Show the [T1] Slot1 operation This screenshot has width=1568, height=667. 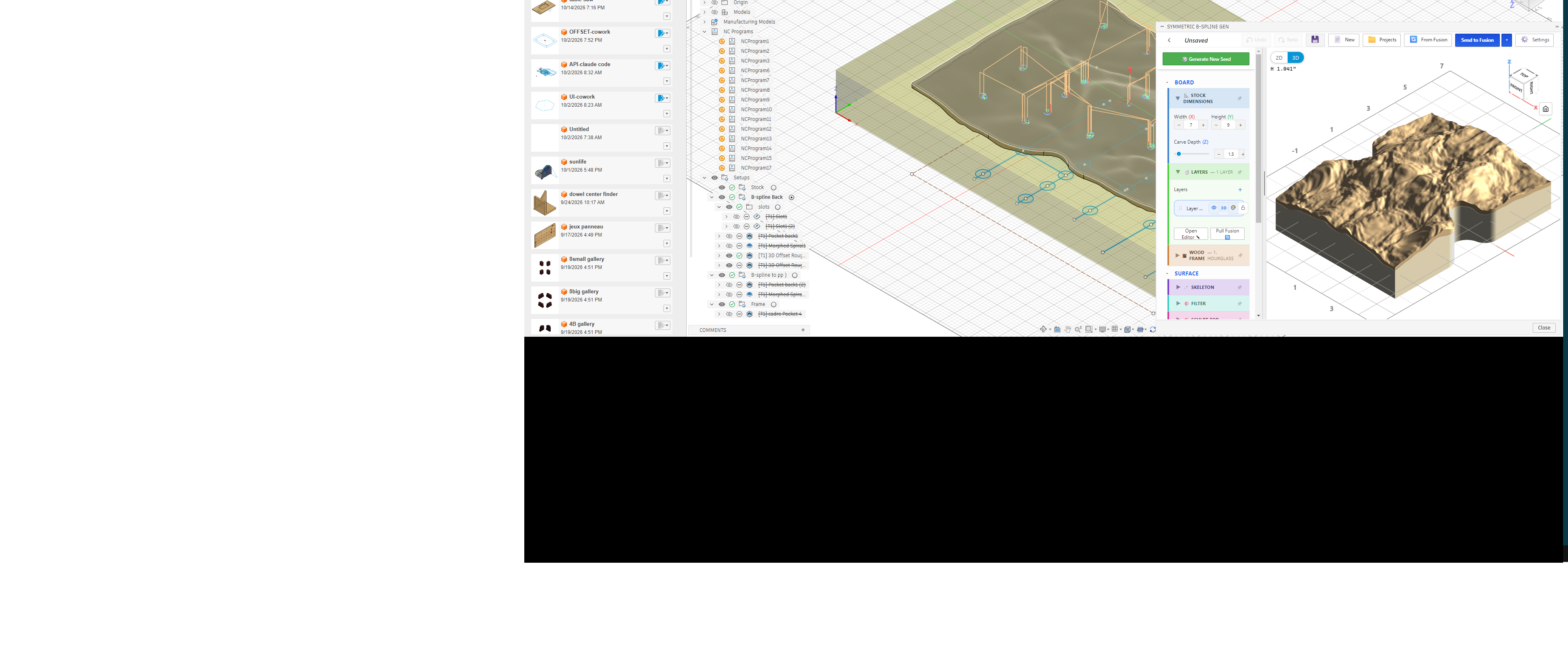pyautogui.click(x=737, y=217)
